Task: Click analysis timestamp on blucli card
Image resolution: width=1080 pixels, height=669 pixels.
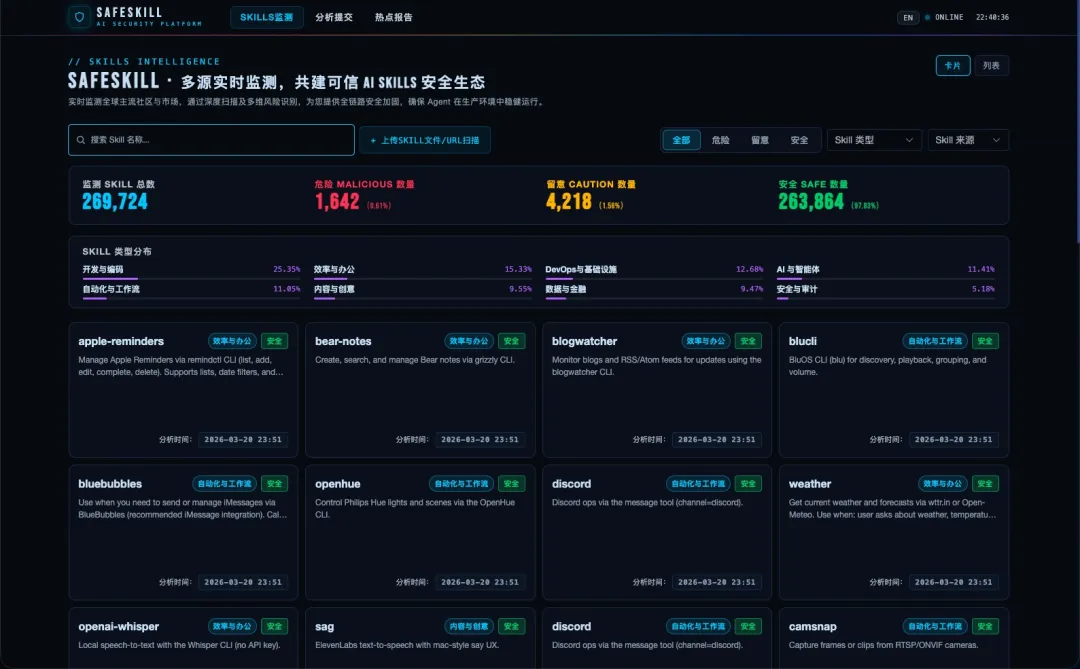Action: 954,440
